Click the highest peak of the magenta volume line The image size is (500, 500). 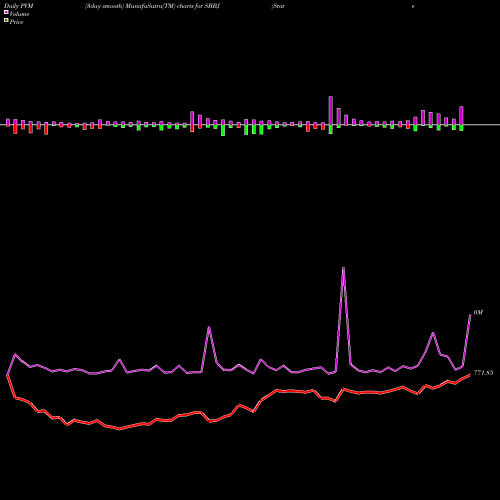[343, 268]
